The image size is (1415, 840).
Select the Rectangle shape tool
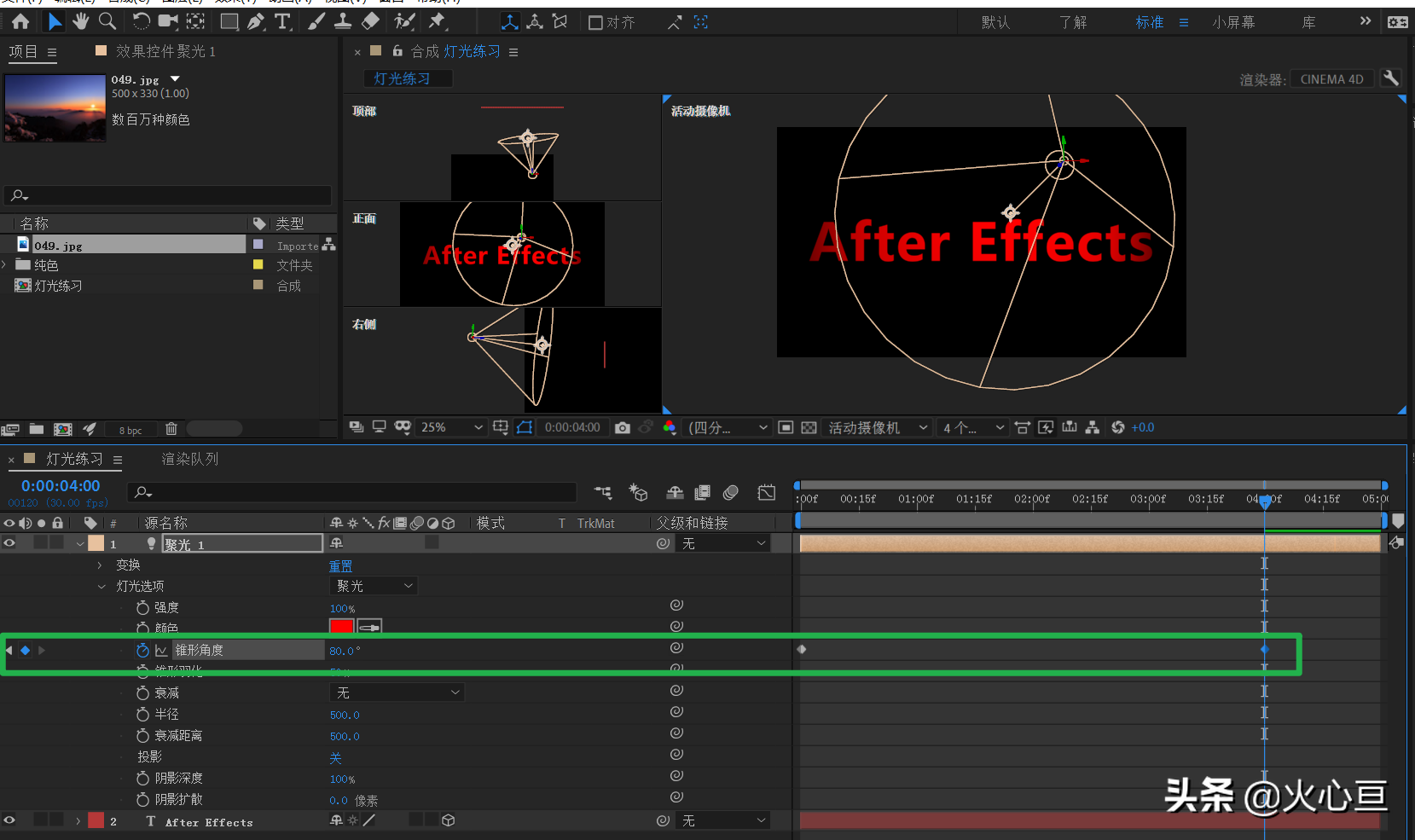[x=229, y=21]
